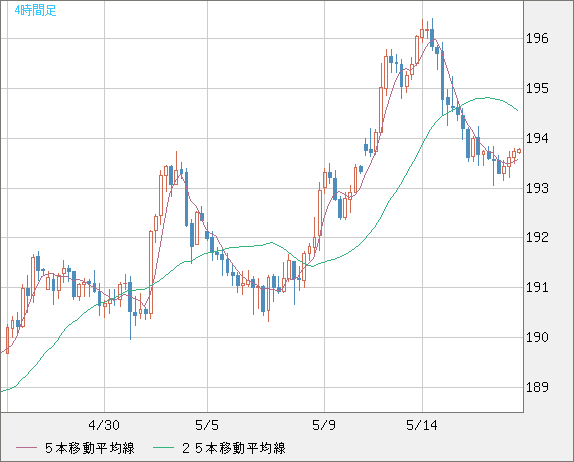Viewport: 574px width, 462px height.
Task: Click the 192 price axis label
Action: tap(537, 238)
